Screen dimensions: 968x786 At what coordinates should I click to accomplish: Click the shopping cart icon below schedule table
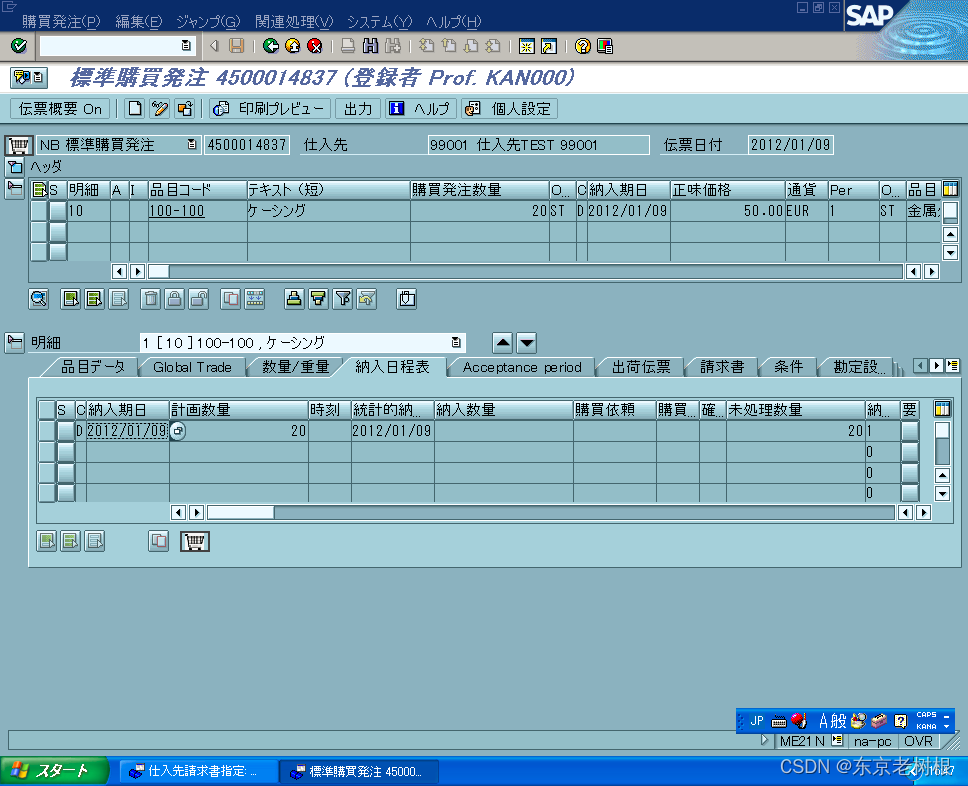coord(194,541)
